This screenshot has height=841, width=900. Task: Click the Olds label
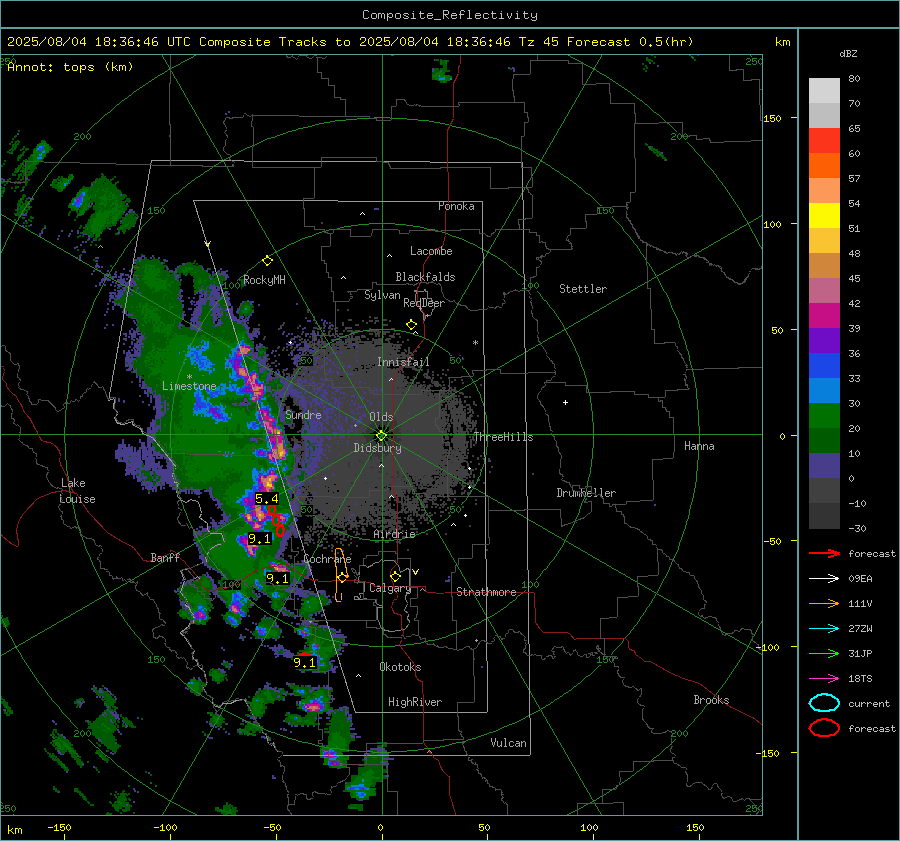pyautogui.click(x=381, y=417)
